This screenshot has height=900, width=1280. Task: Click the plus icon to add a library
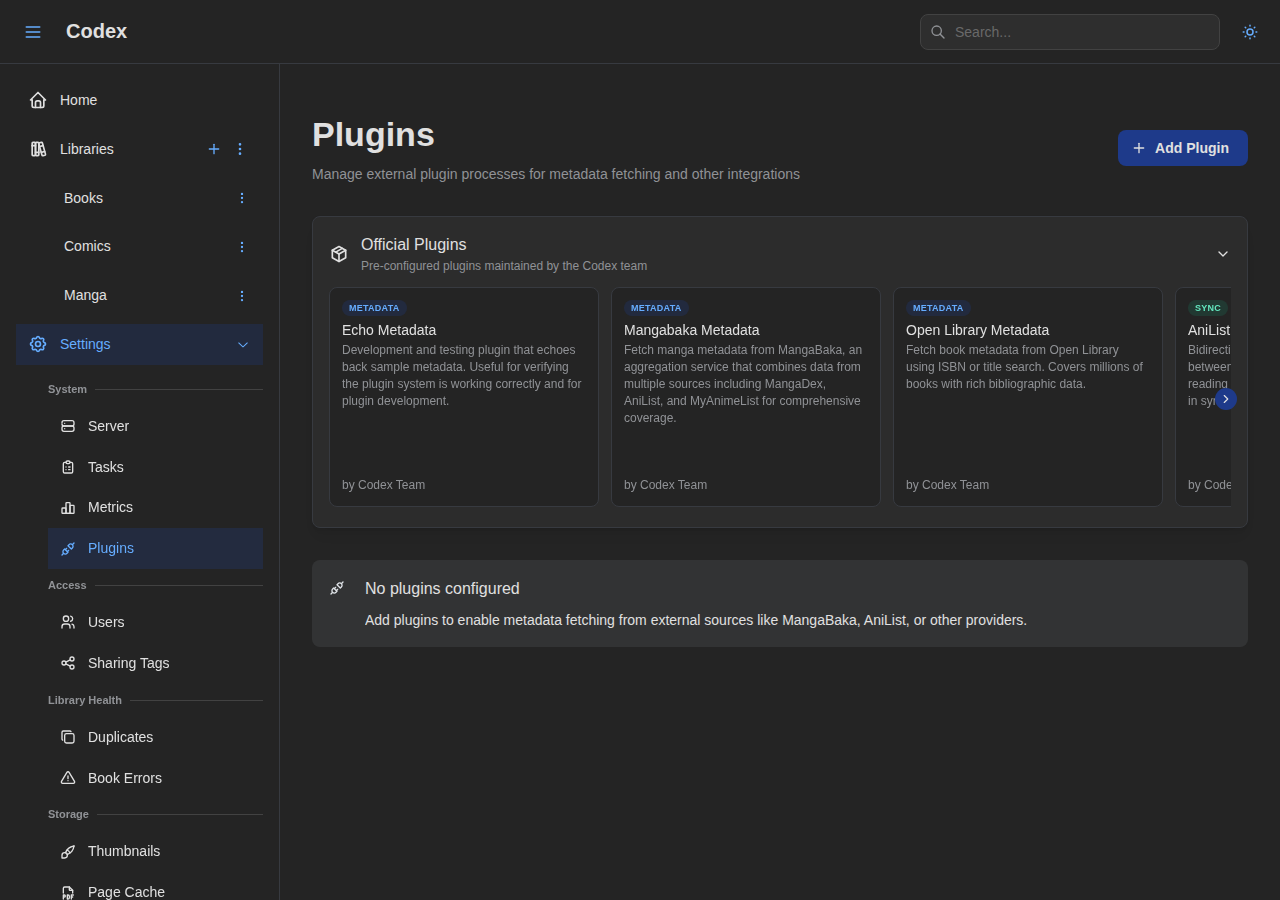pyautogui.click(x=213, y=148)
